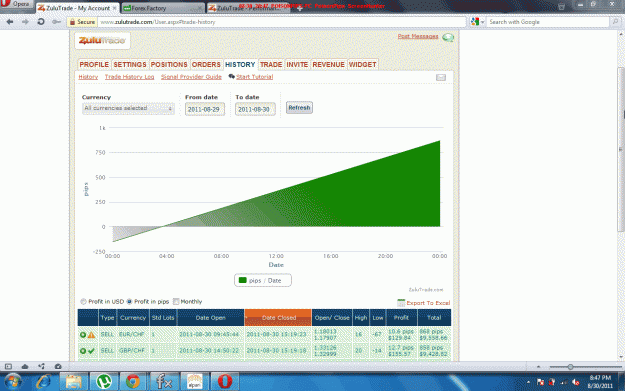Click the search magnifier icon
625x391 pixels.
pyautogui.click(x=615, y=22)
